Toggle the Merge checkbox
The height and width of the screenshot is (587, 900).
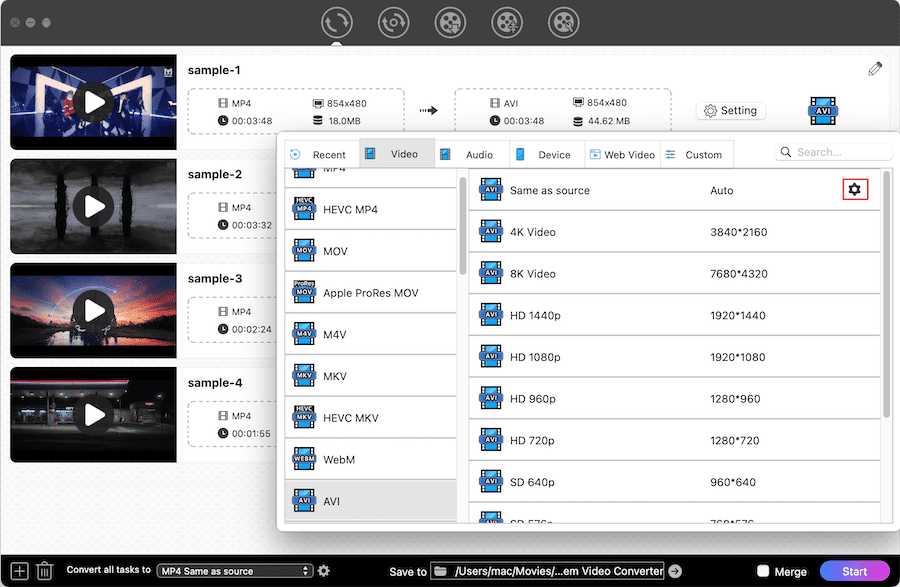[763, 571]
